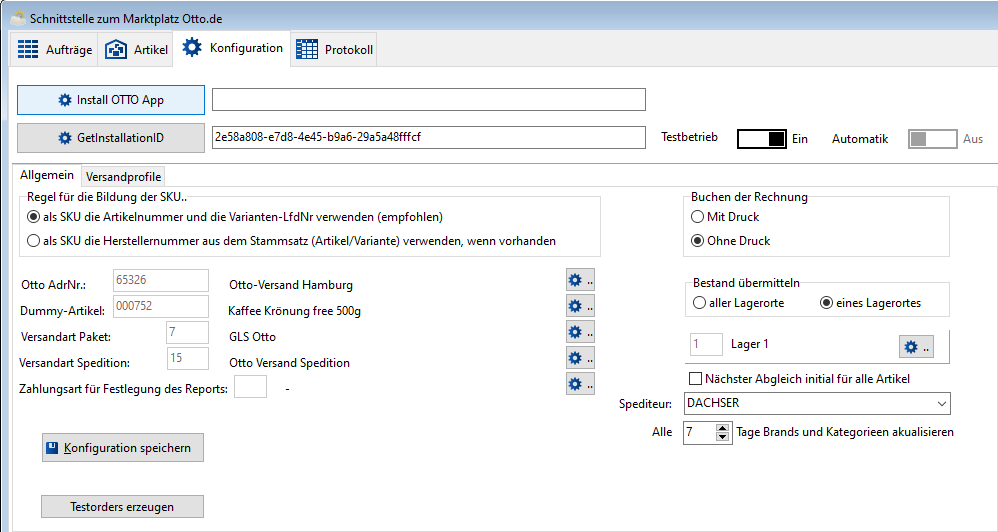Decrease the Tage value with down arrow
This screenshot has height=532, width=998.
click(722, 437)
